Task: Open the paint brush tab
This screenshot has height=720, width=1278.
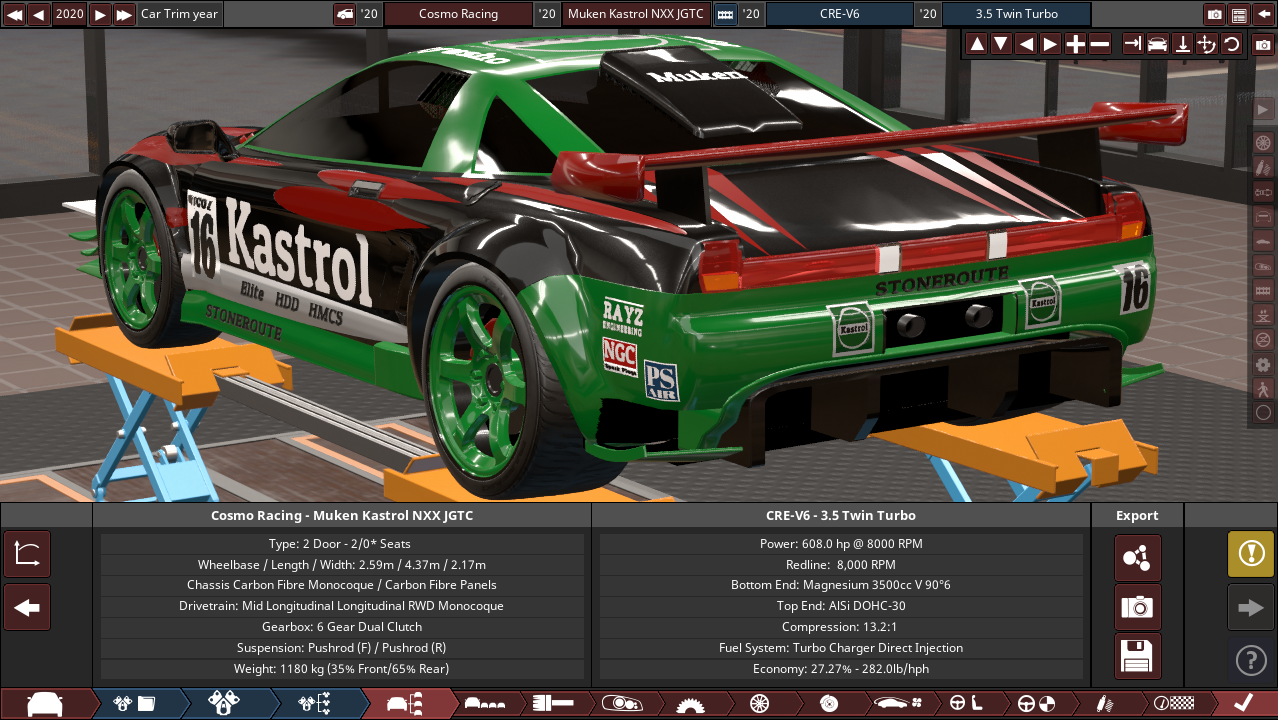Action: [x=553, y=704]
